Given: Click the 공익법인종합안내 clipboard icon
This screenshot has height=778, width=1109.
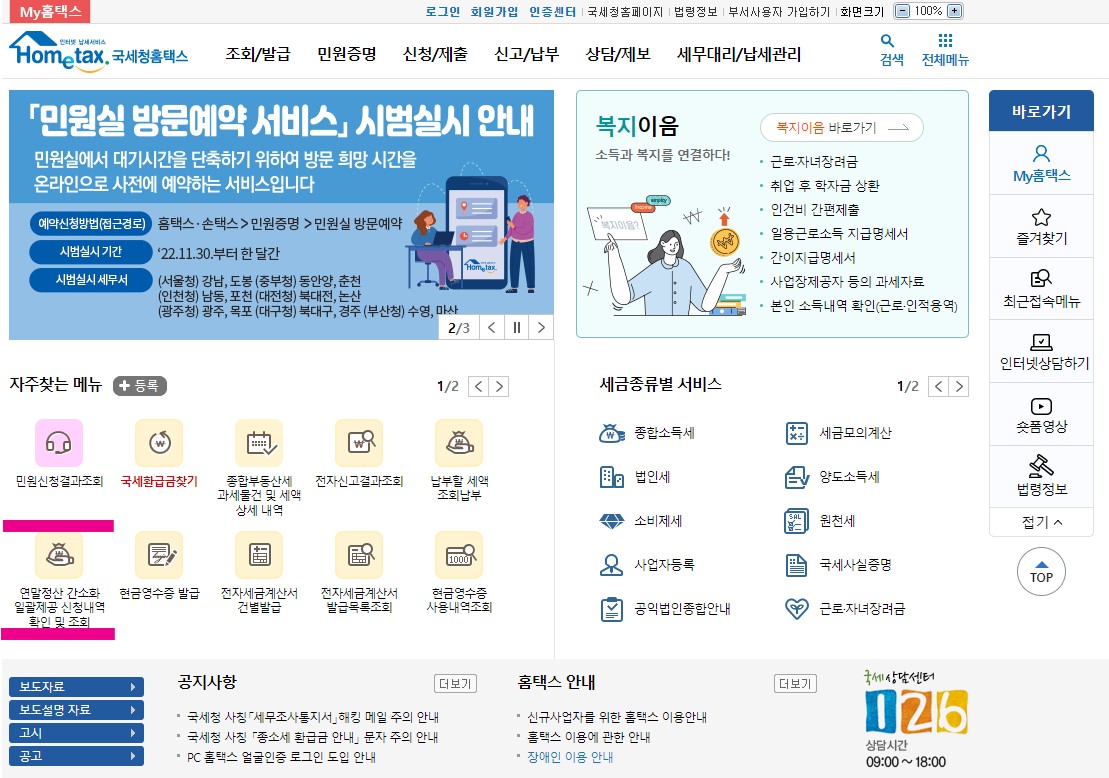Looking at the screenshot, I should coord(611,609).
